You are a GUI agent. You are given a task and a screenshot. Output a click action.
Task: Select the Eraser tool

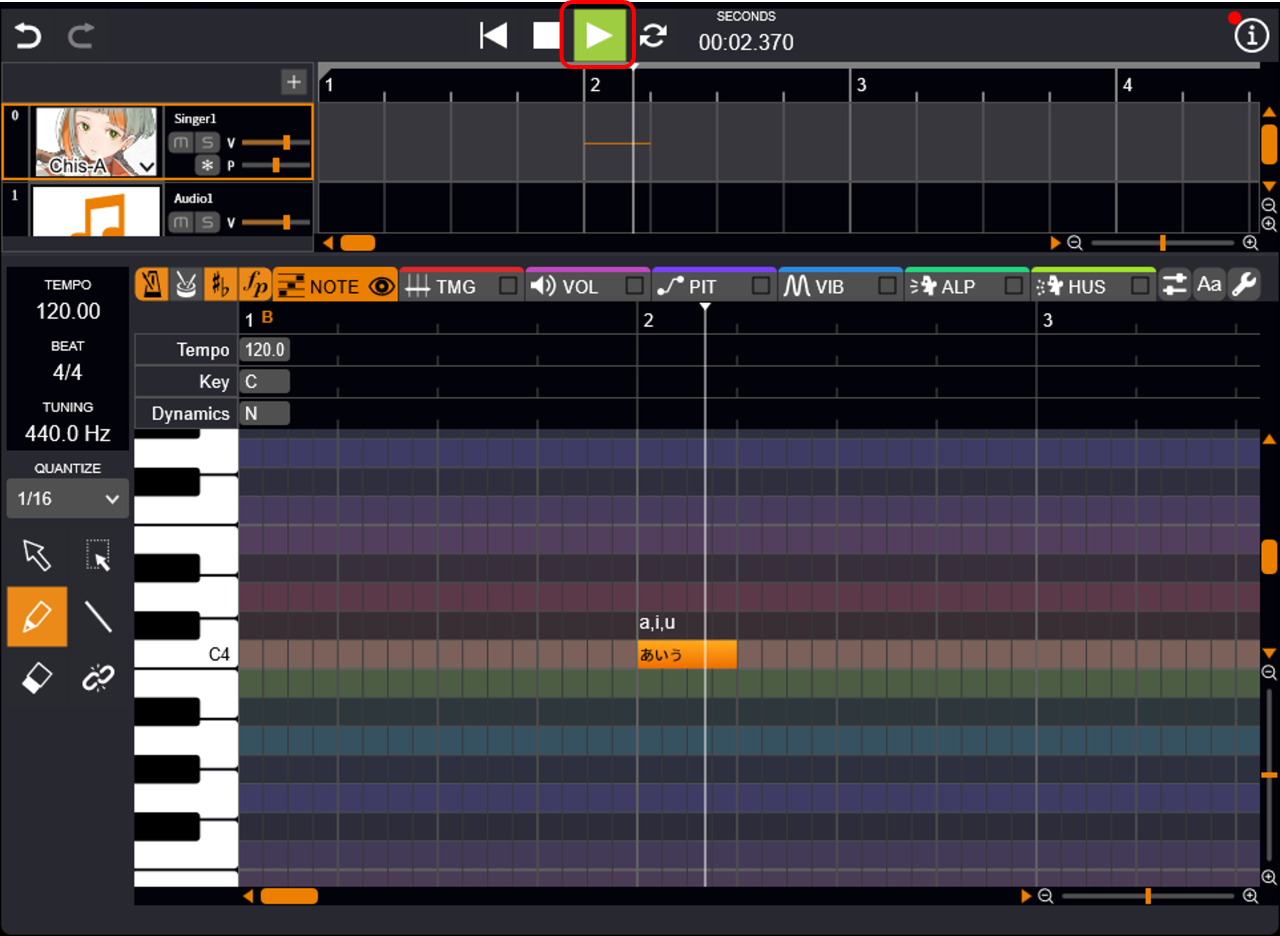[x=36, y=679]
